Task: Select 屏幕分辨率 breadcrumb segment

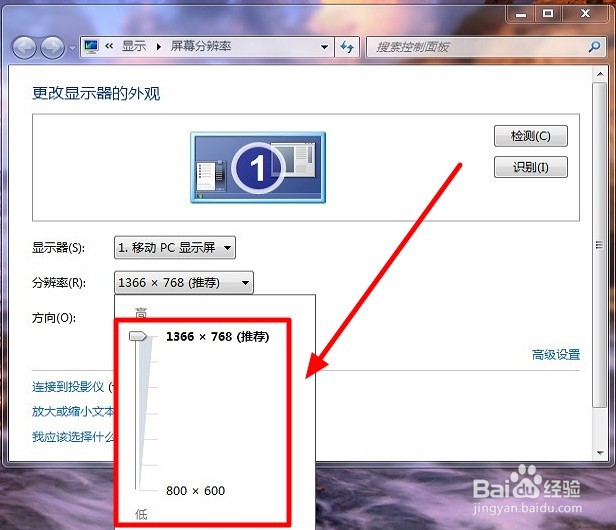Action: click(x=201, y=46)
